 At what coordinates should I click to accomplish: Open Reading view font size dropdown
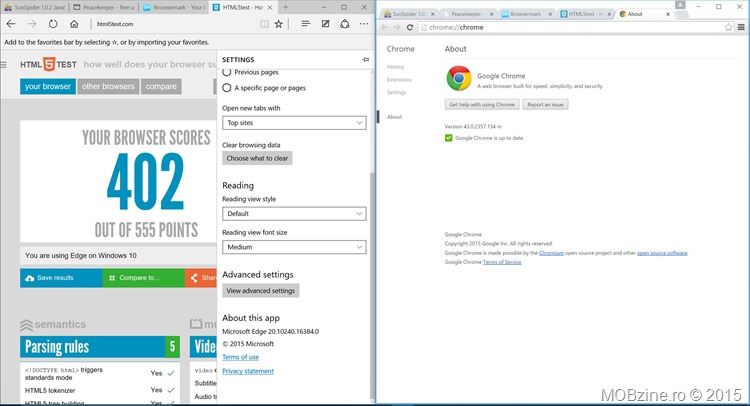point(294,247)
